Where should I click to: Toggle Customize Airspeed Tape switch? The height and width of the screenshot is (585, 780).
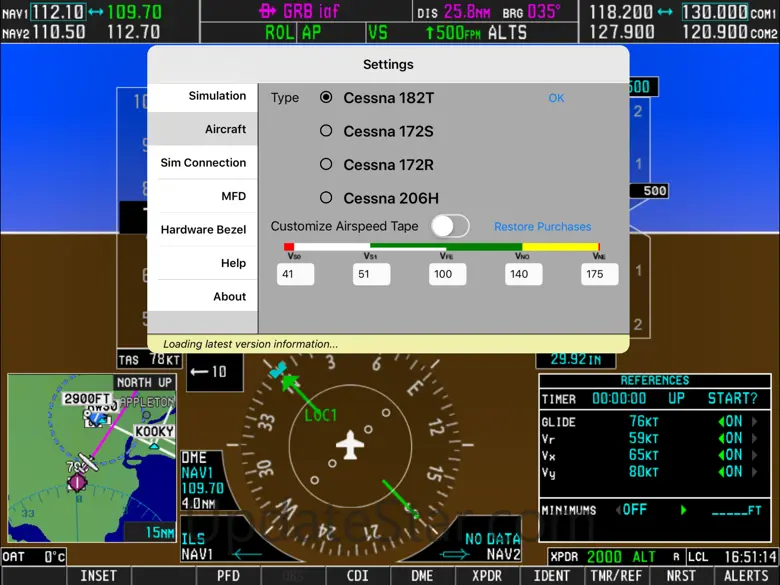pos(450,226)
